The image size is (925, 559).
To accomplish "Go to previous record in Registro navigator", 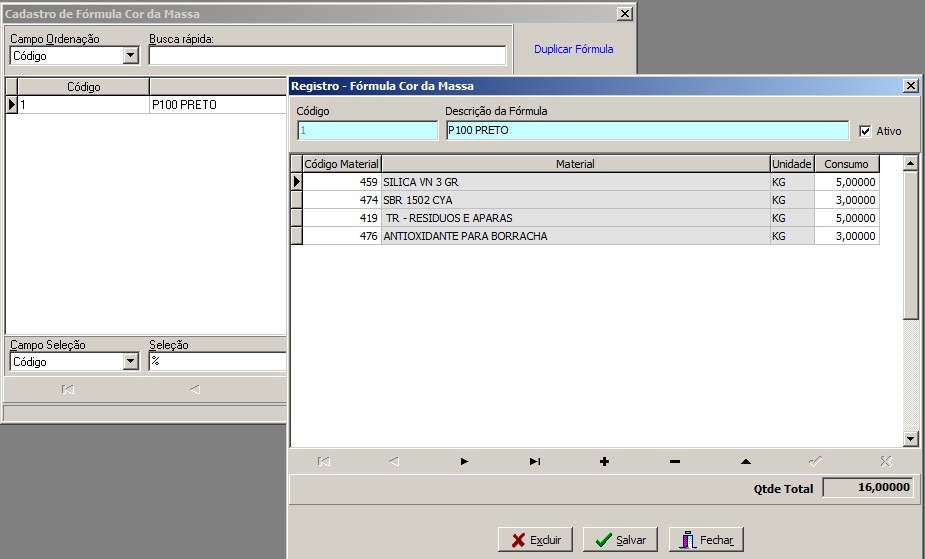I will pos(394,461).
